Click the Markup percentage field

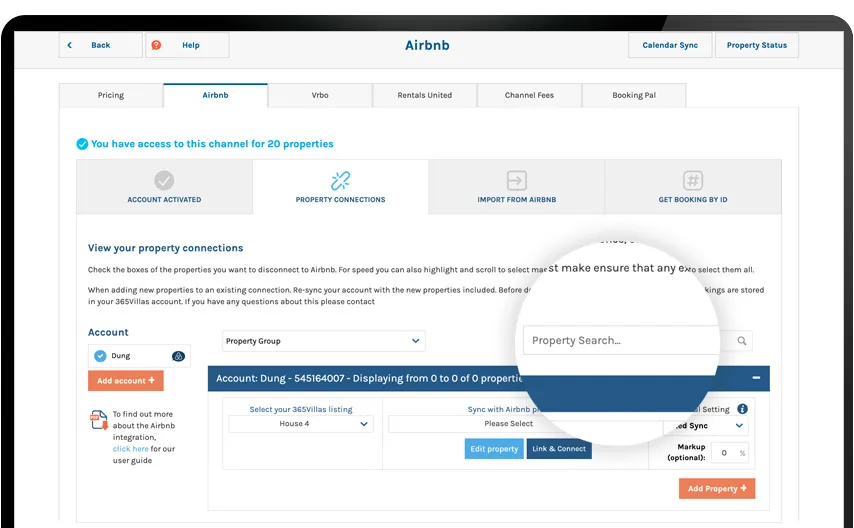click(x=729, y=453)
